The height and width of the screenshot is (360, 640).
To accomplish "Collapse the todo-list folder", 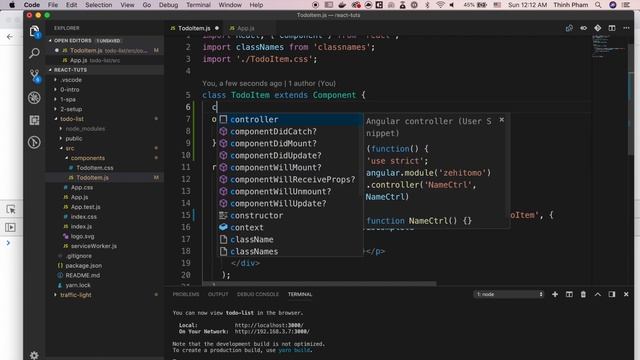I will [x=72, y=119].
